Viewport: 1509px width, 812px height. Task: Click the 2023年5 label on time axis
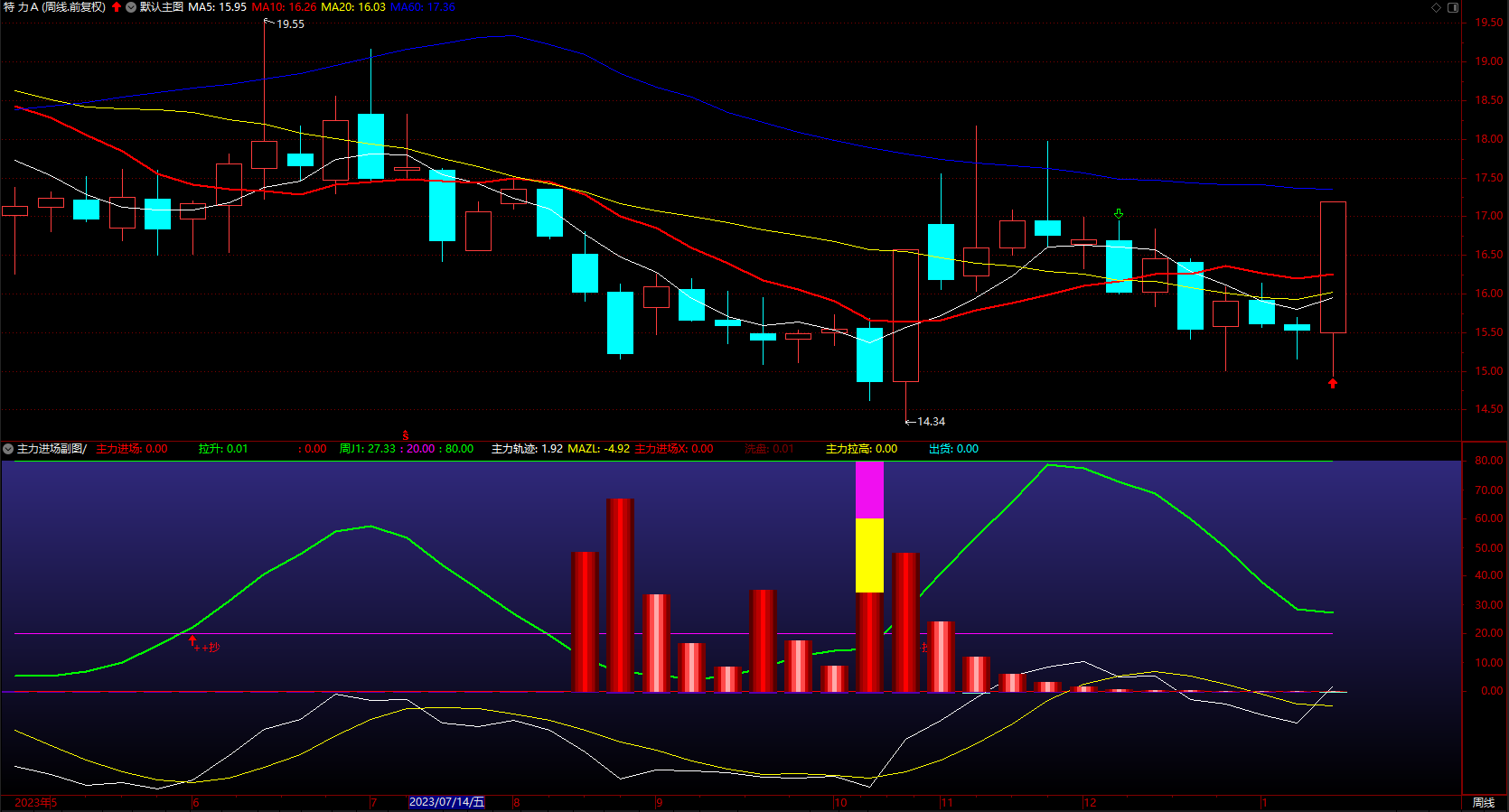tap(36, 803)
